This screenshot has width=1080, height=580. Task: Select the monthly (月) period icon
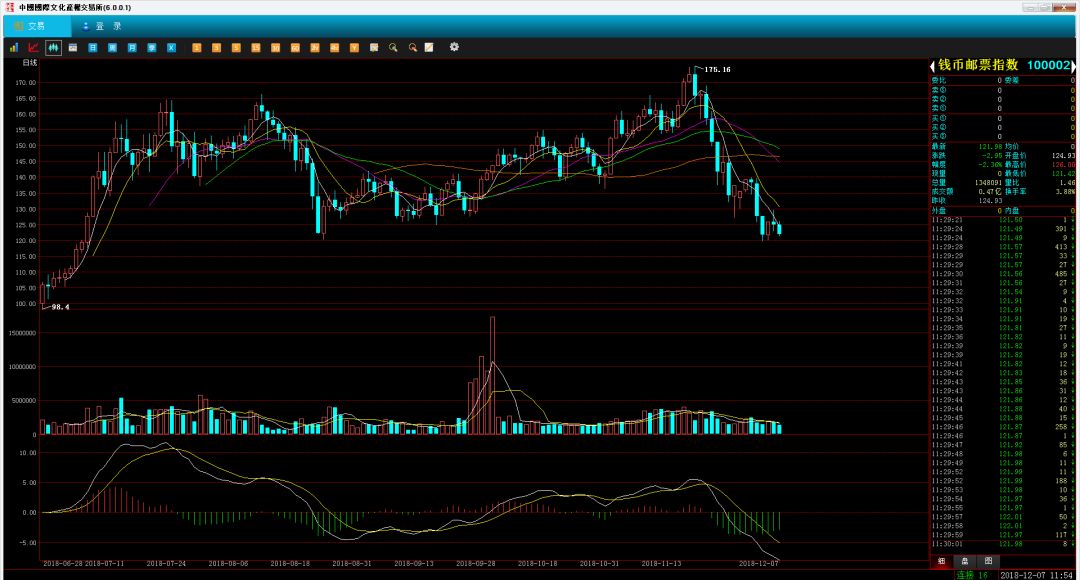point(132,48)
